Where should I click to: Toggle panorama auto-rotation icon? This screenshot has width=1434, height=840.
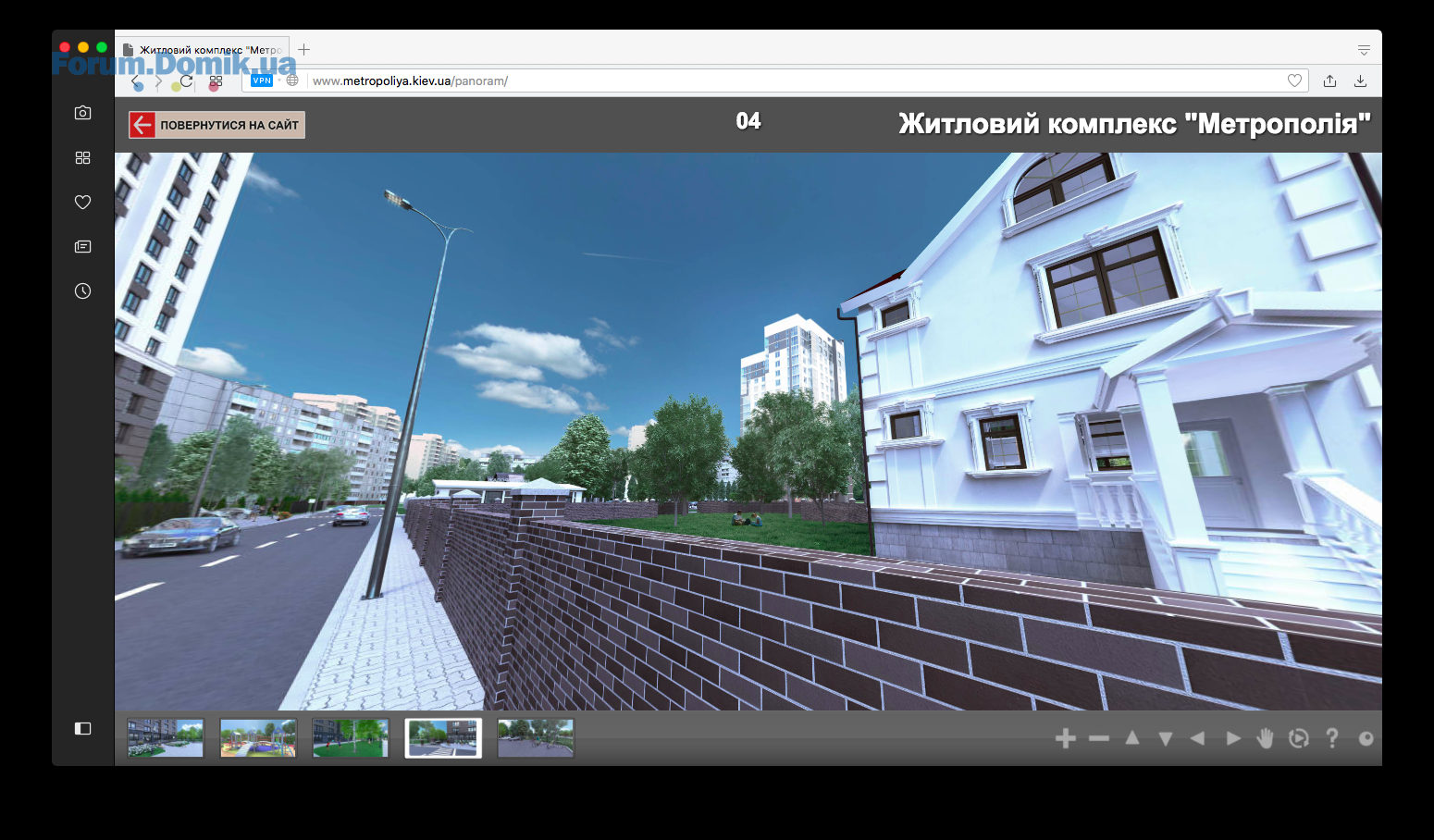1299,737
